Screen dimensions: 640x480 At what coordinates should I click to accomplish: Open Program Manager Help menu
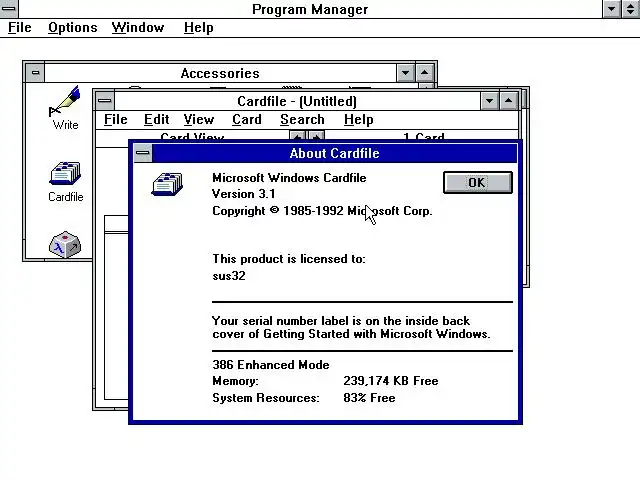point(198,27)
